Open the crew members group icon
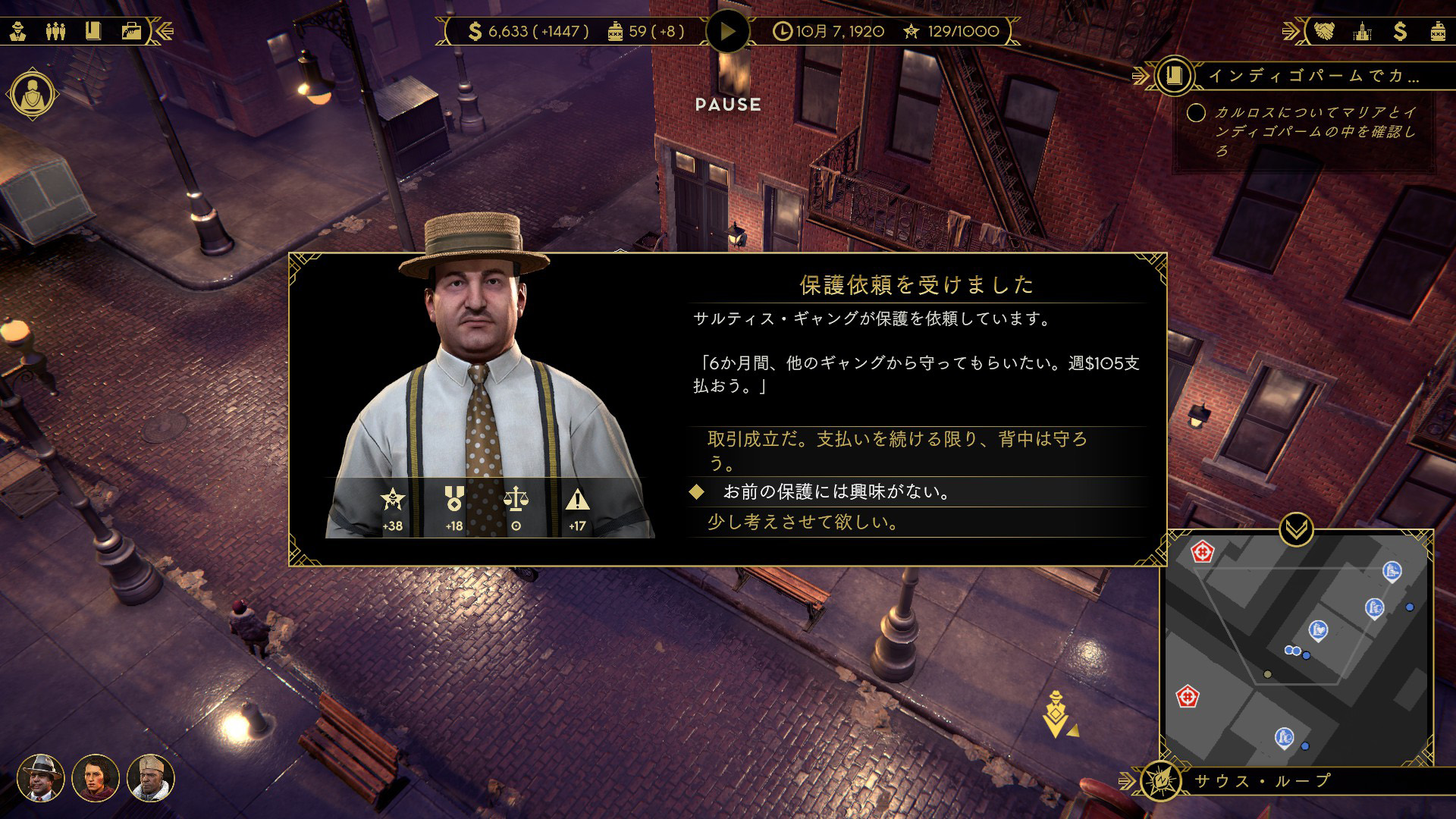The width and height of the screenshot is (1456, 819). (56, 31)
